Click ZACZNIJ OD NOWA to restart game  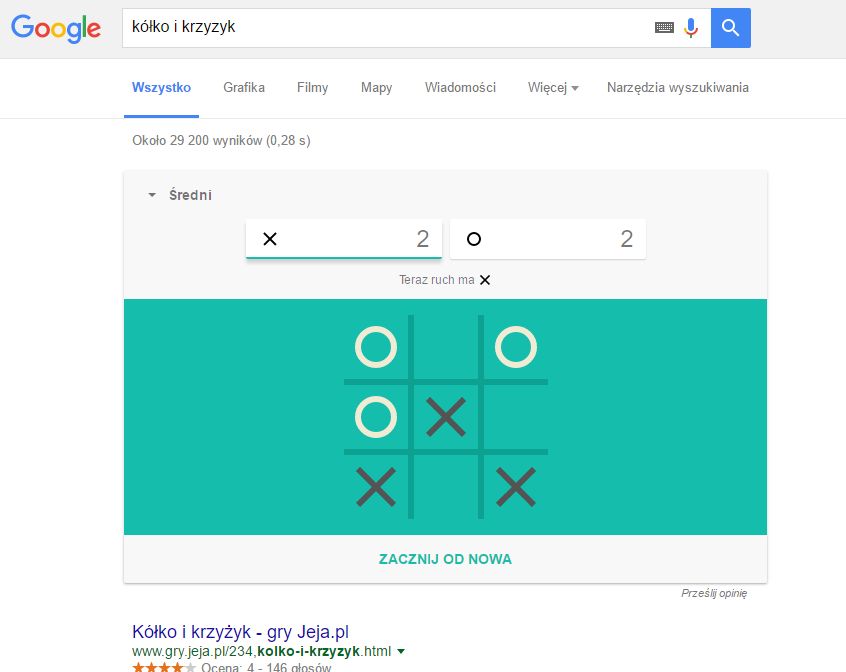[445, 559]
